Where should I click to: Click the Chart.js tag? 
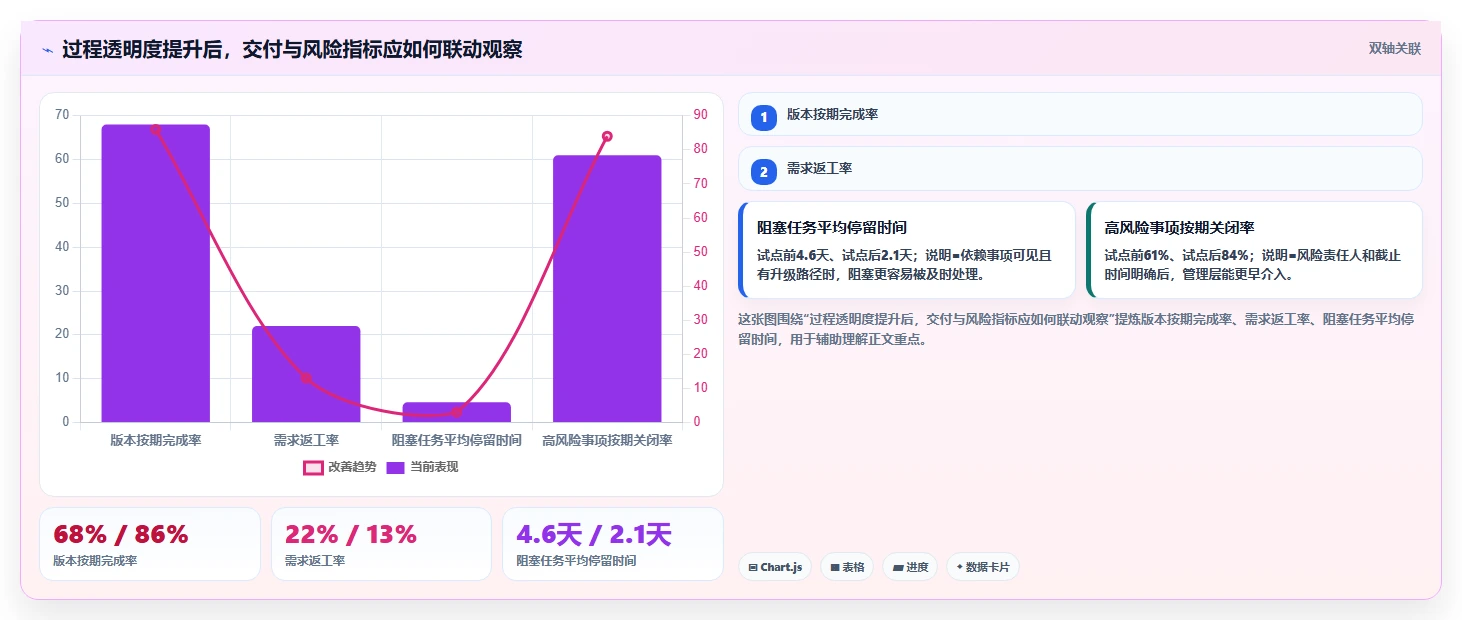(775, 567)
